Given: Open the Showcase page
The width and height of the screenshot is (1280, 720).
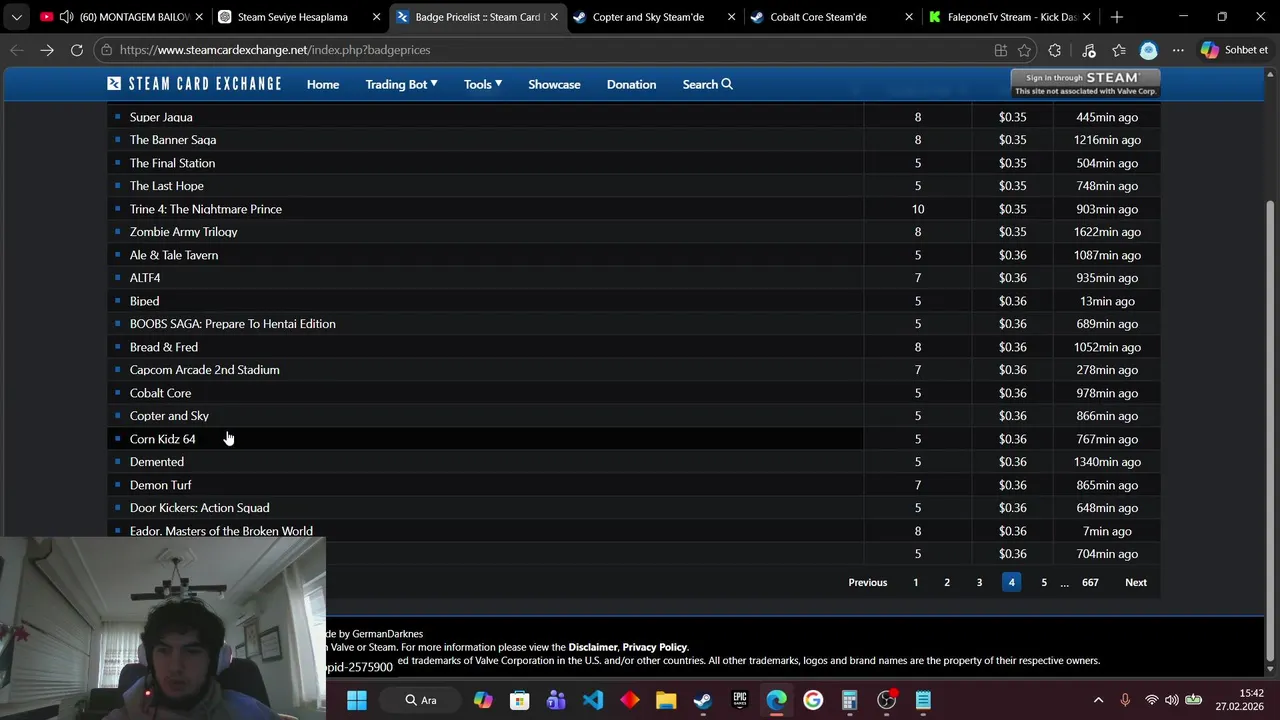Looking at the screenshot, I should coord(554,84).
